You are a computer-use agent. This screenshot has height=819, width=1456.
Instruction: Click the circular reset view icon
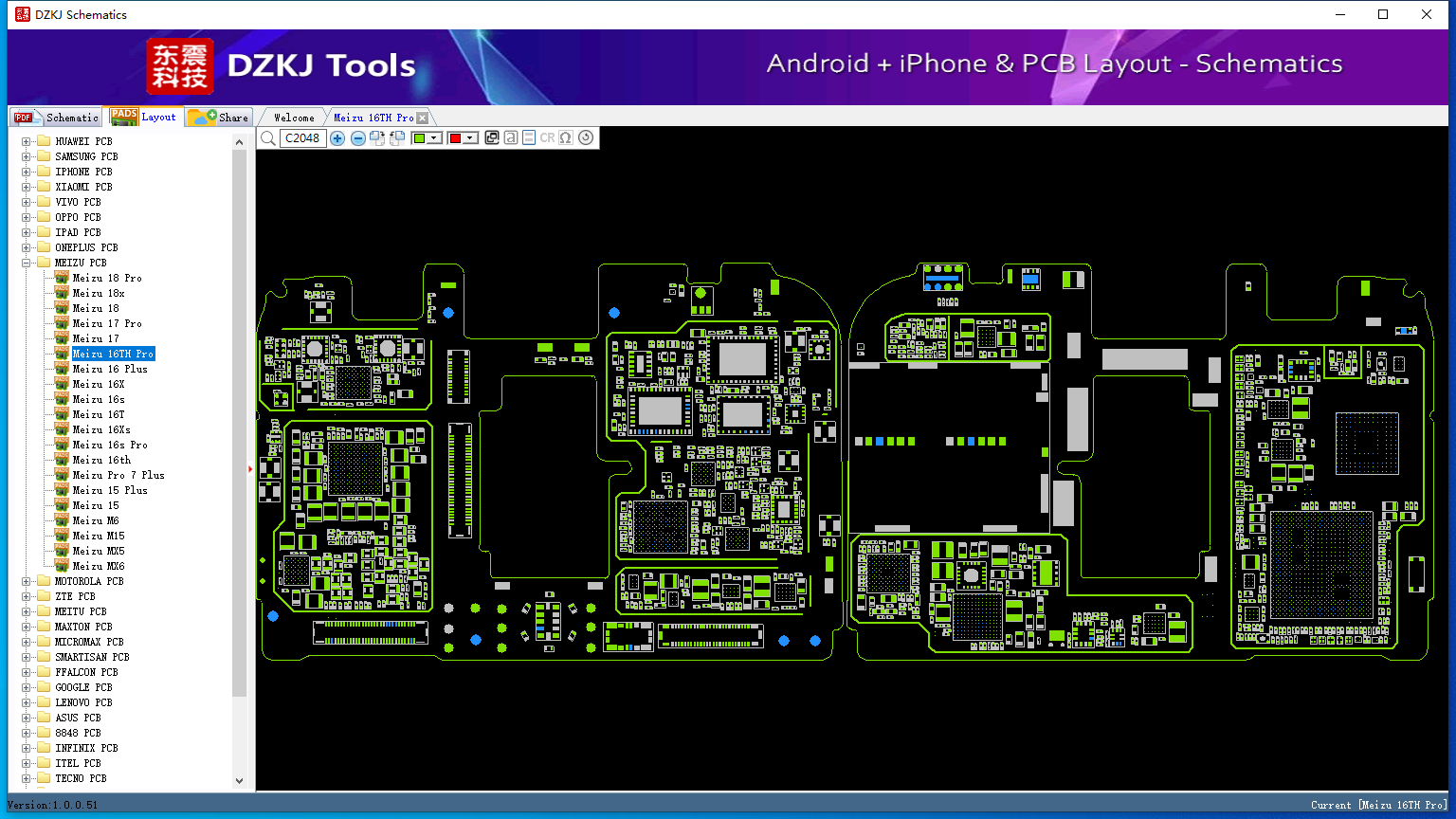pyautogui.click(x=586, y=138)
